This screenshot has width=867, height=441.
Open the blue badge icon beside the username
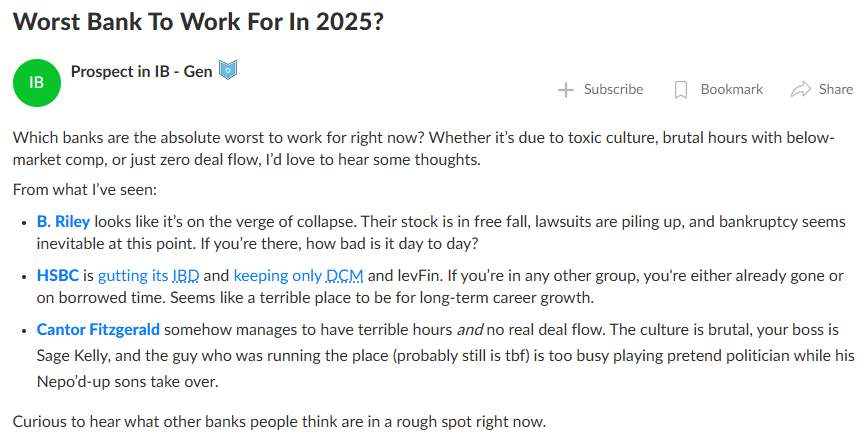click(x=228, y=70)
